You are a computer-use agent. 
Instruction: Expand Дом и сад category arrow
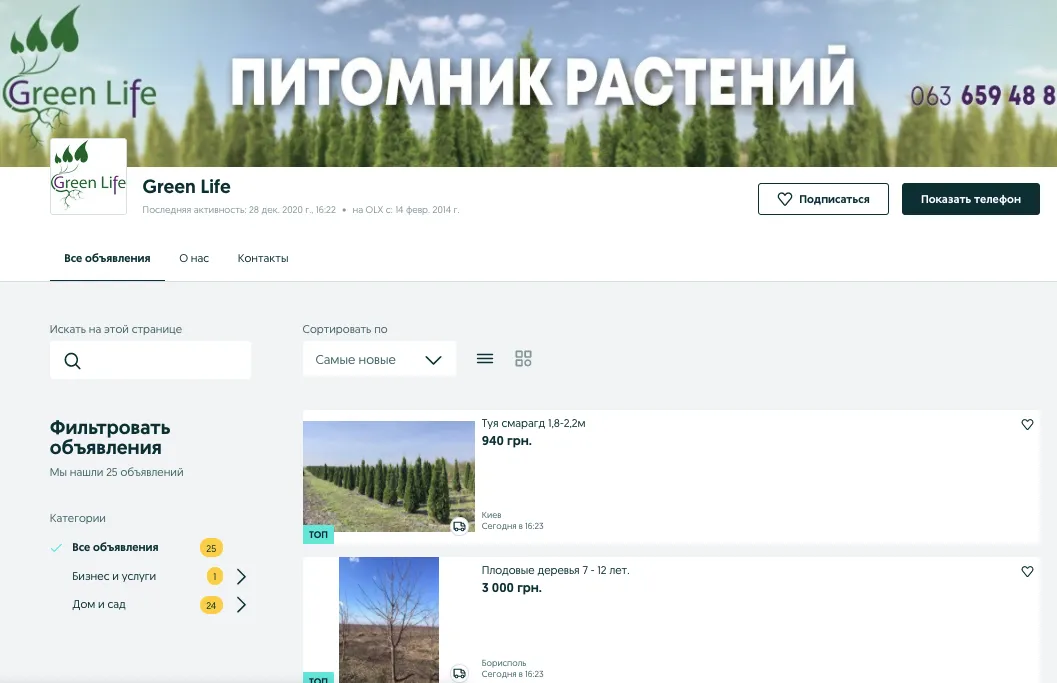coord(241,604)
